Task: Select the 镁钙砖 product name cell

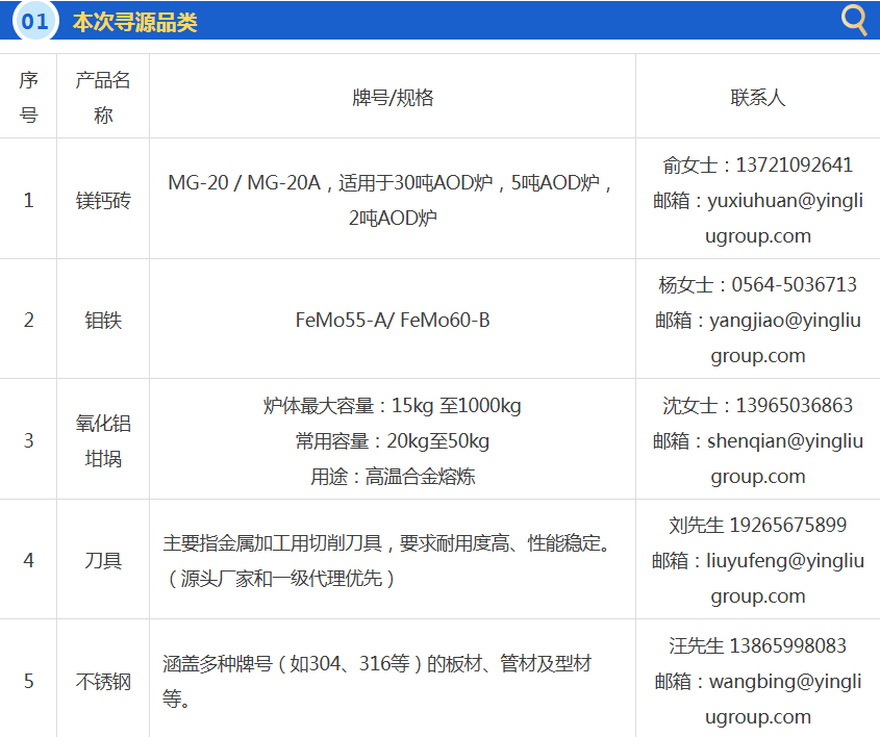Action: click(x=103, y=200)
